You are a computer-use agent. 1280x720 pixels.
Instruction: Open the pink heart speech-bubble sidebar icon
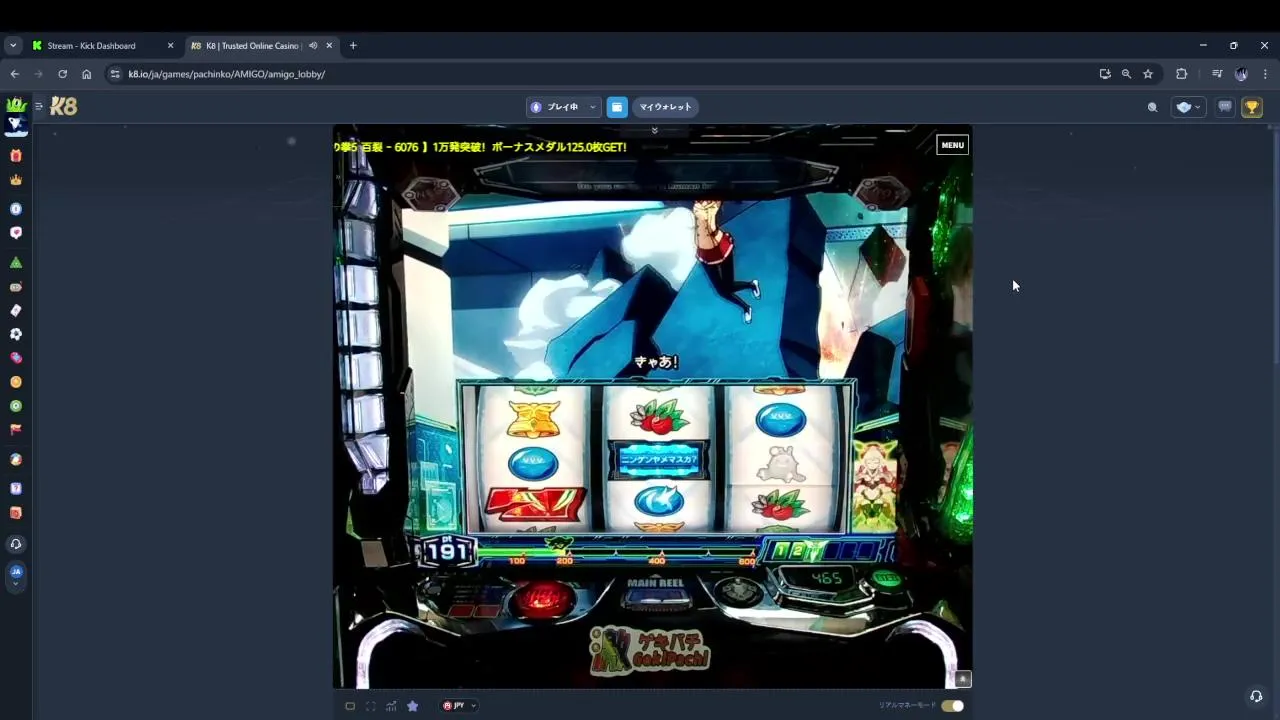16,233
